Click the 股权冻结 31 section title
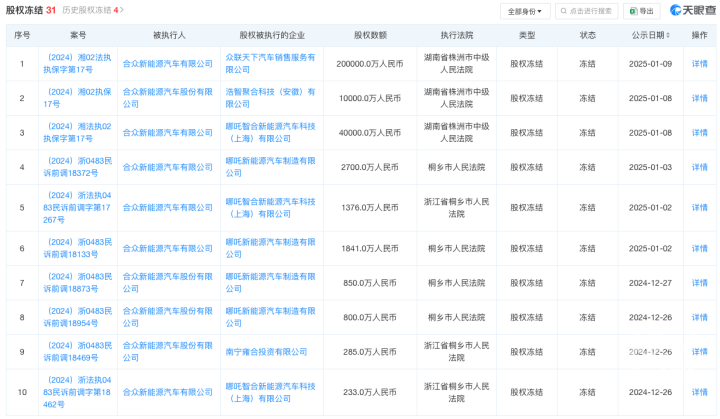720x419 pixels. tap(31, 10)
